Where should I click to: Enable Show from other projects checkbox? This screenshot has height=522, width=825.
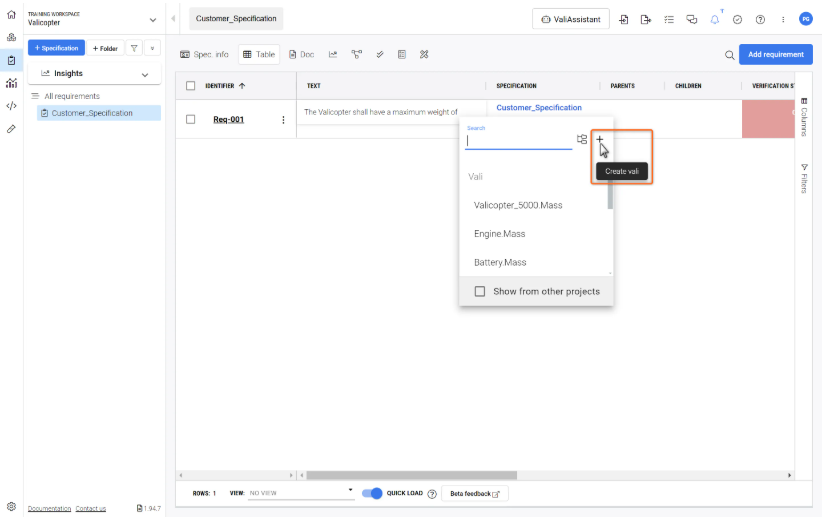(x=480, y=292)
